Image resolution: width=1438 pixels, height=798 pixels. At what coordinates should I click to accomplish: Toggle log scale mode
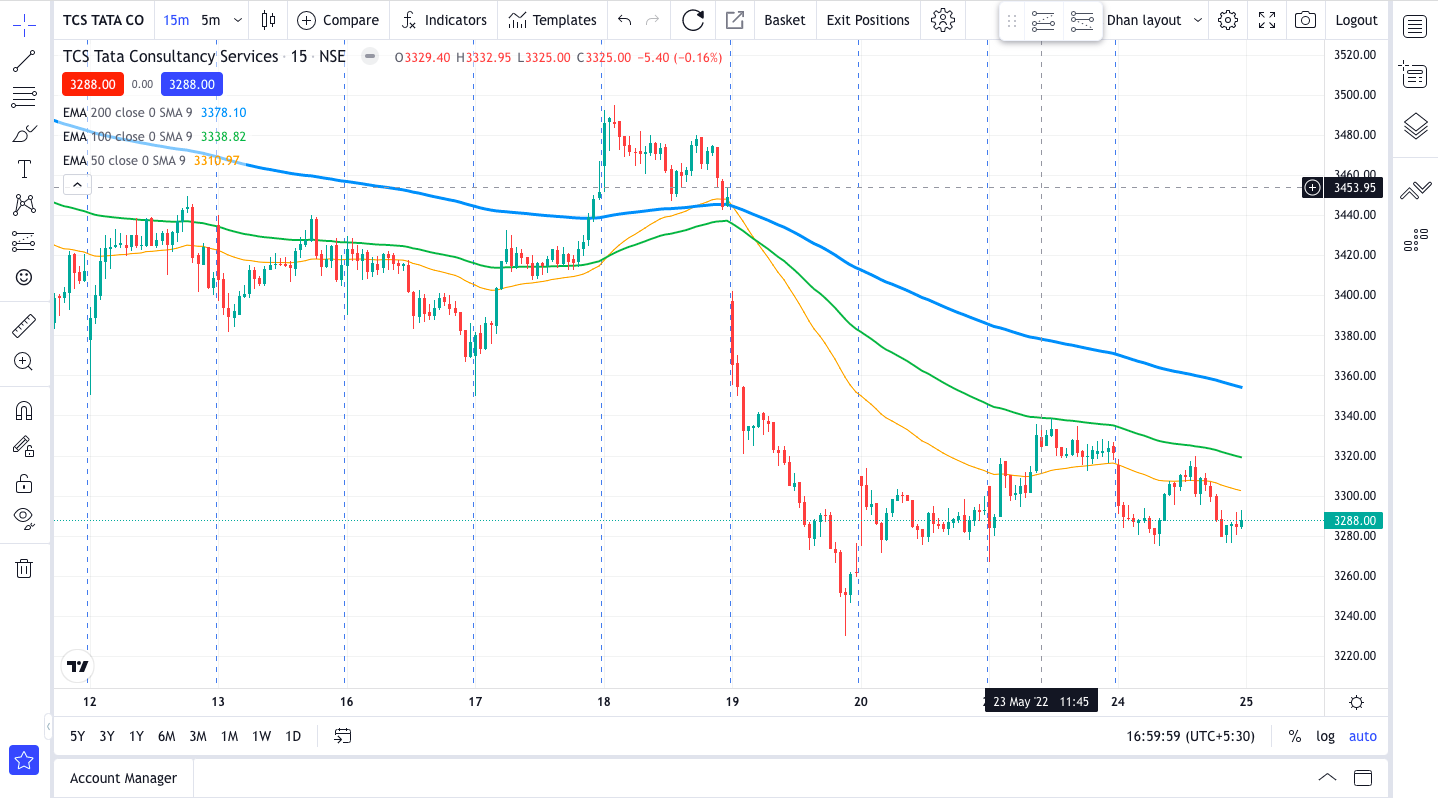point(1325,736)
